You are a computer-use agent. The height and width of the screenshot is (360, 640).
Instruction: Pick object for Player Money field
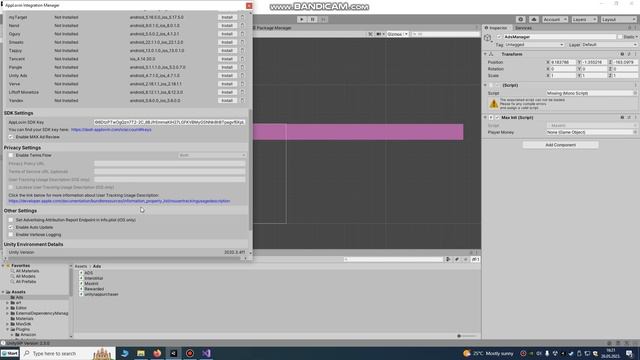635,132
